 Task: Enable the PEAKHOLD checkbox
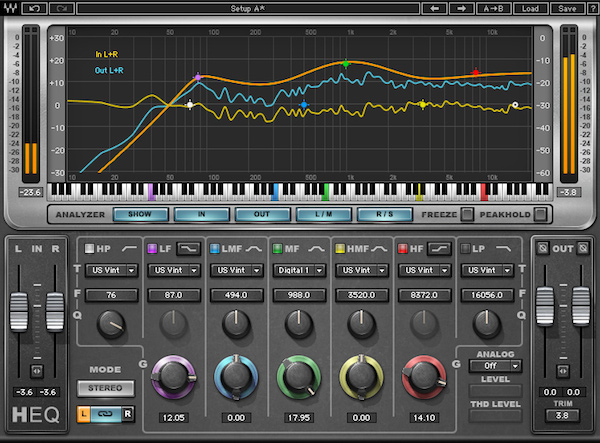pyautogui.click(x=540, y=213)
